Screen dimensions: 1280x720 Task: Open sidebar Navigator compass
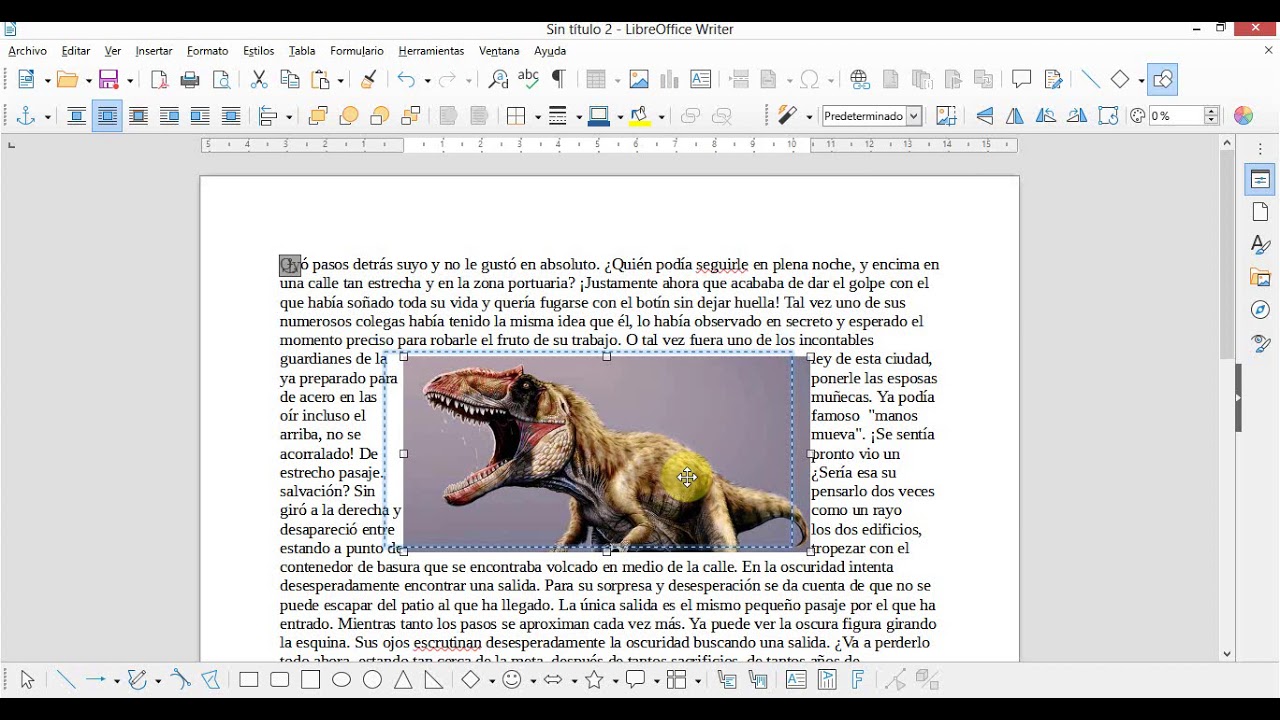click(x=1260, y=311)
